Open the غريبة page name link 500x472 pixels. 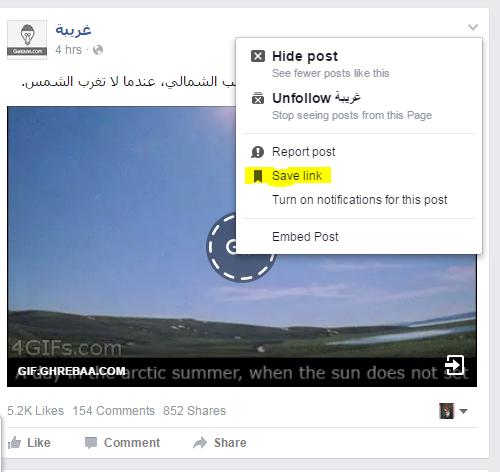click(73, 30)
